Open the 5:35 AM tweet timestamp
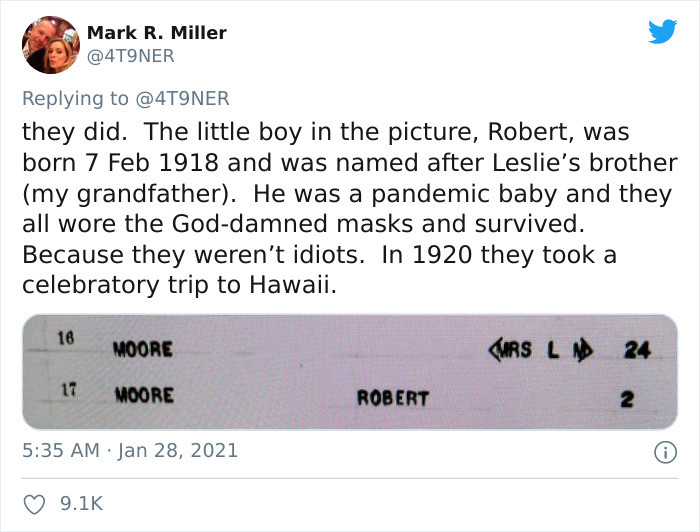 (61, 450)
